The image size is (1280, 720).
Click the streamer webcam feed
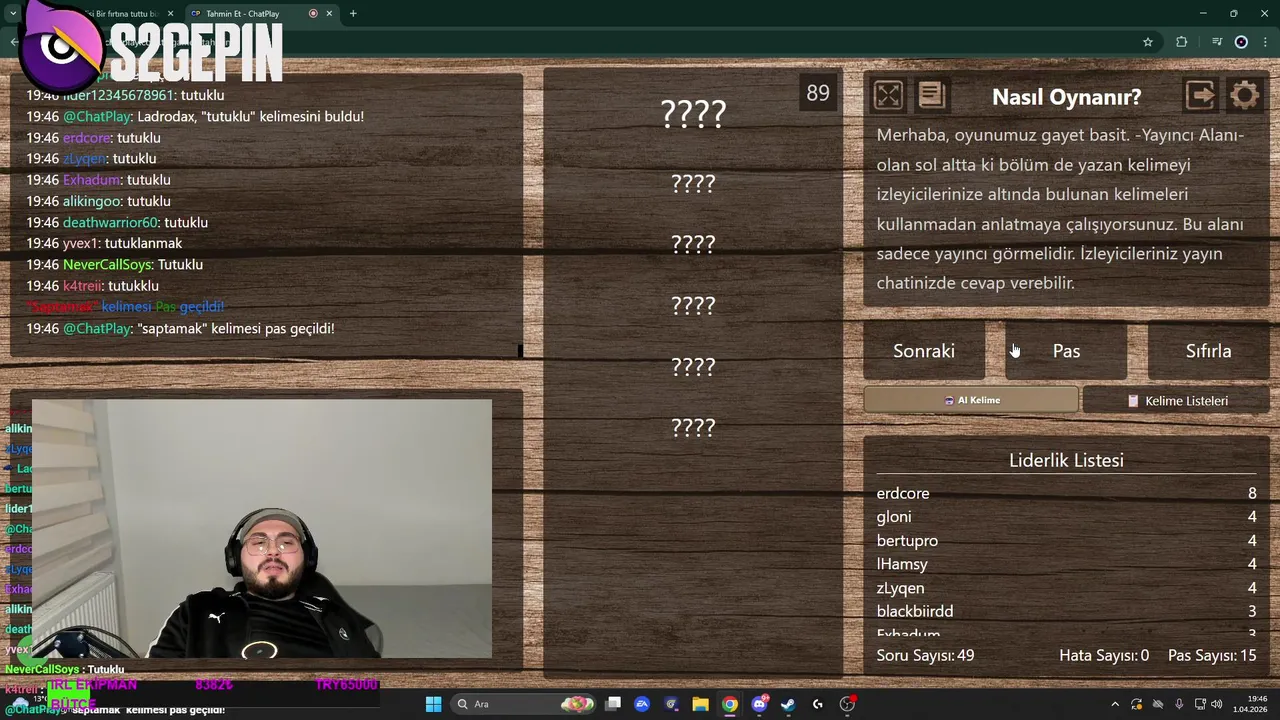262,529
